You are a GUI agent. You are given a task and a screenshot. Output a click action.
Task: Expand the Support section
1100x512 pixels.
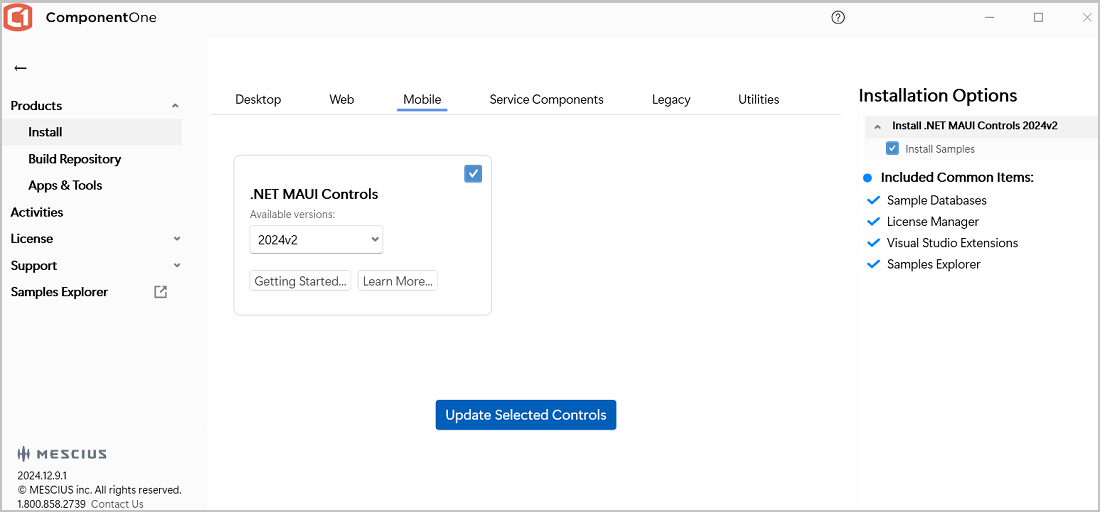pos(176,266)
